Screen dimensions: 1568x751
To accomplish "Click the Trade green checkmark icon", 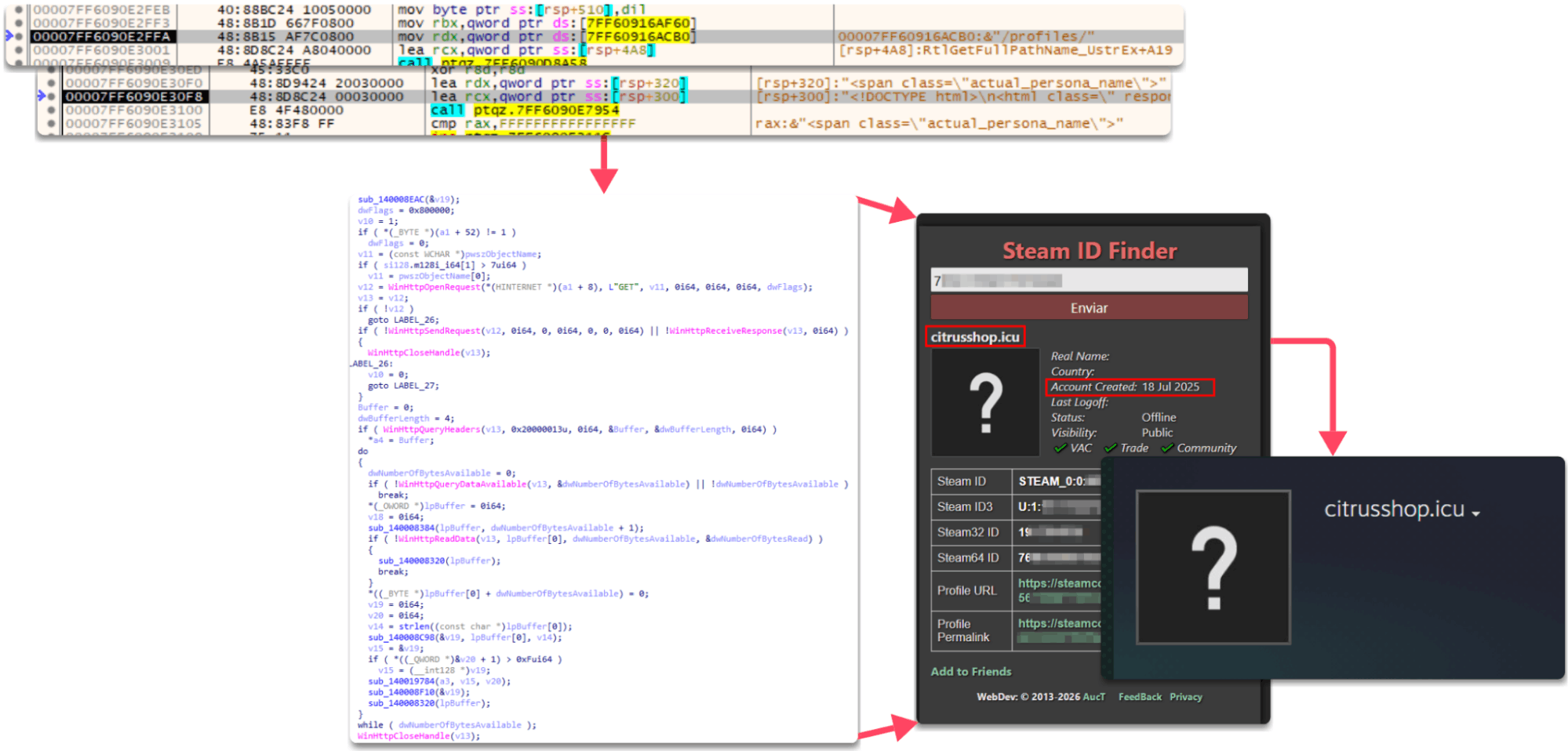I will click(x=1110, y=448).
